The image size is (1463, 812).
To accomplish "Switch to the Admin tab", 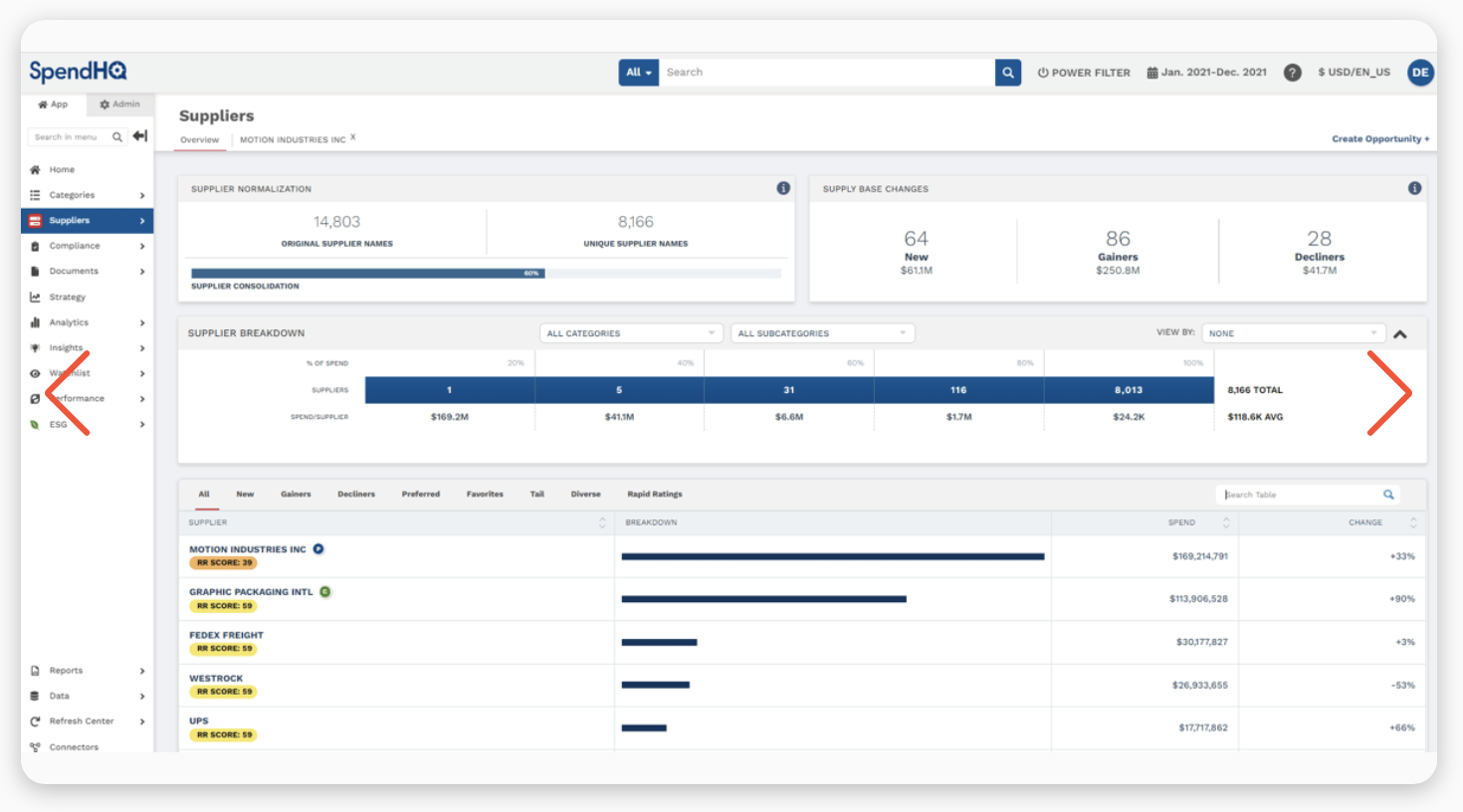I will pos(119,104).
